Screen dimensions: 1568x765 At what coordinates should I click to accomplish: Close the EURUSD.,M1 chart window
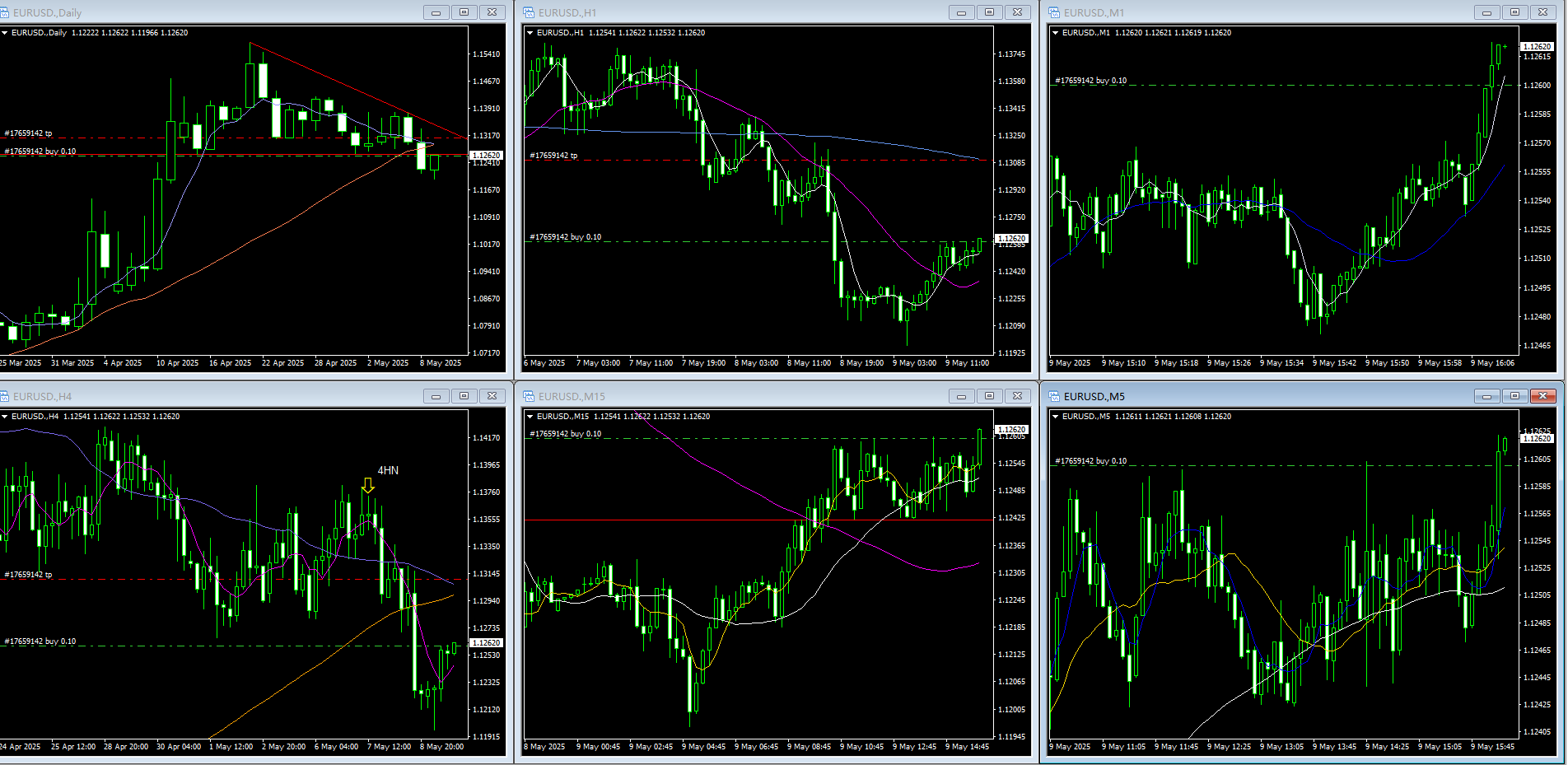1543,12
